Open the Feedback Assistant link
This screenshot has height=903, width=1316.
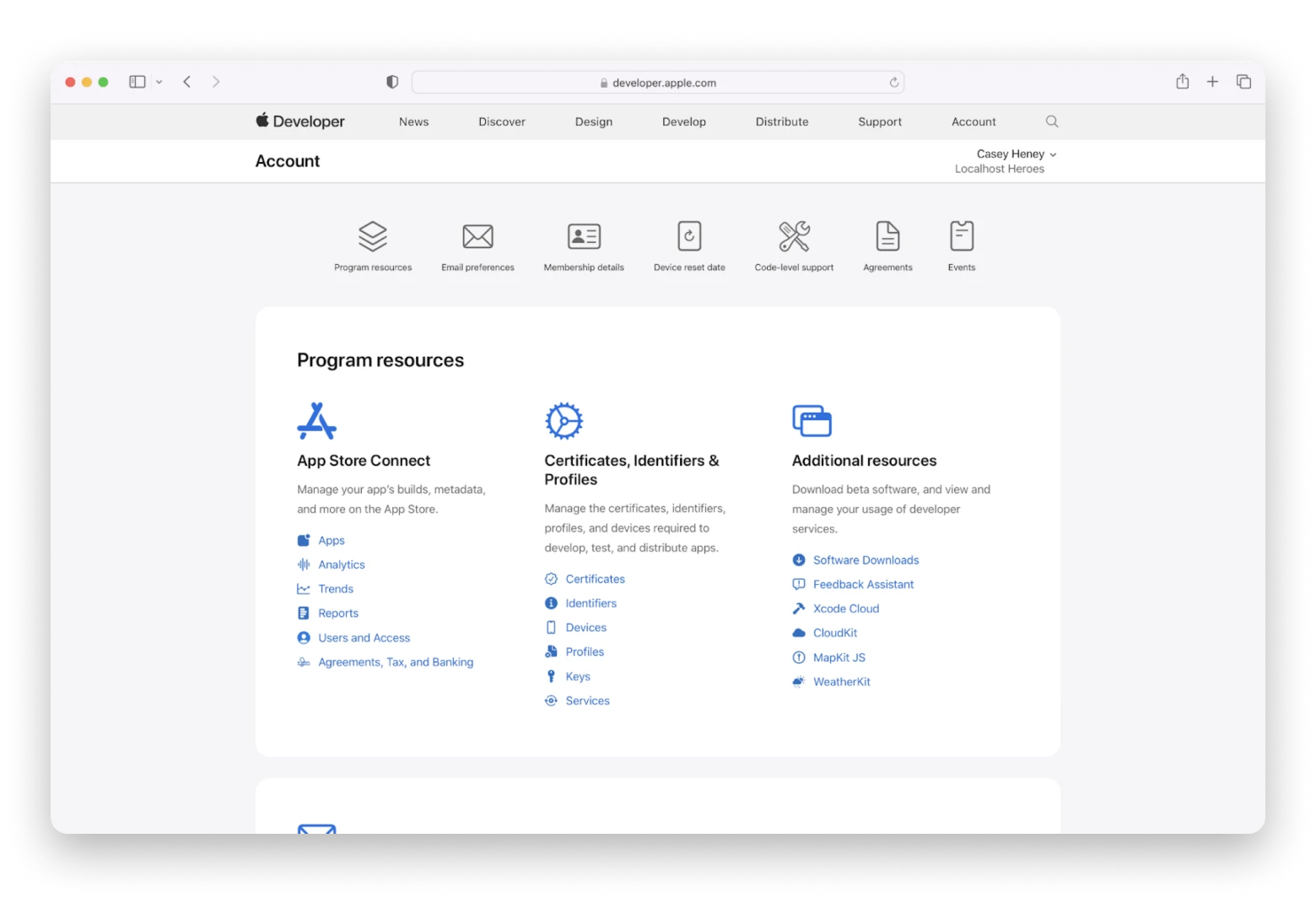pyautogui.click(x=864, y=584)
